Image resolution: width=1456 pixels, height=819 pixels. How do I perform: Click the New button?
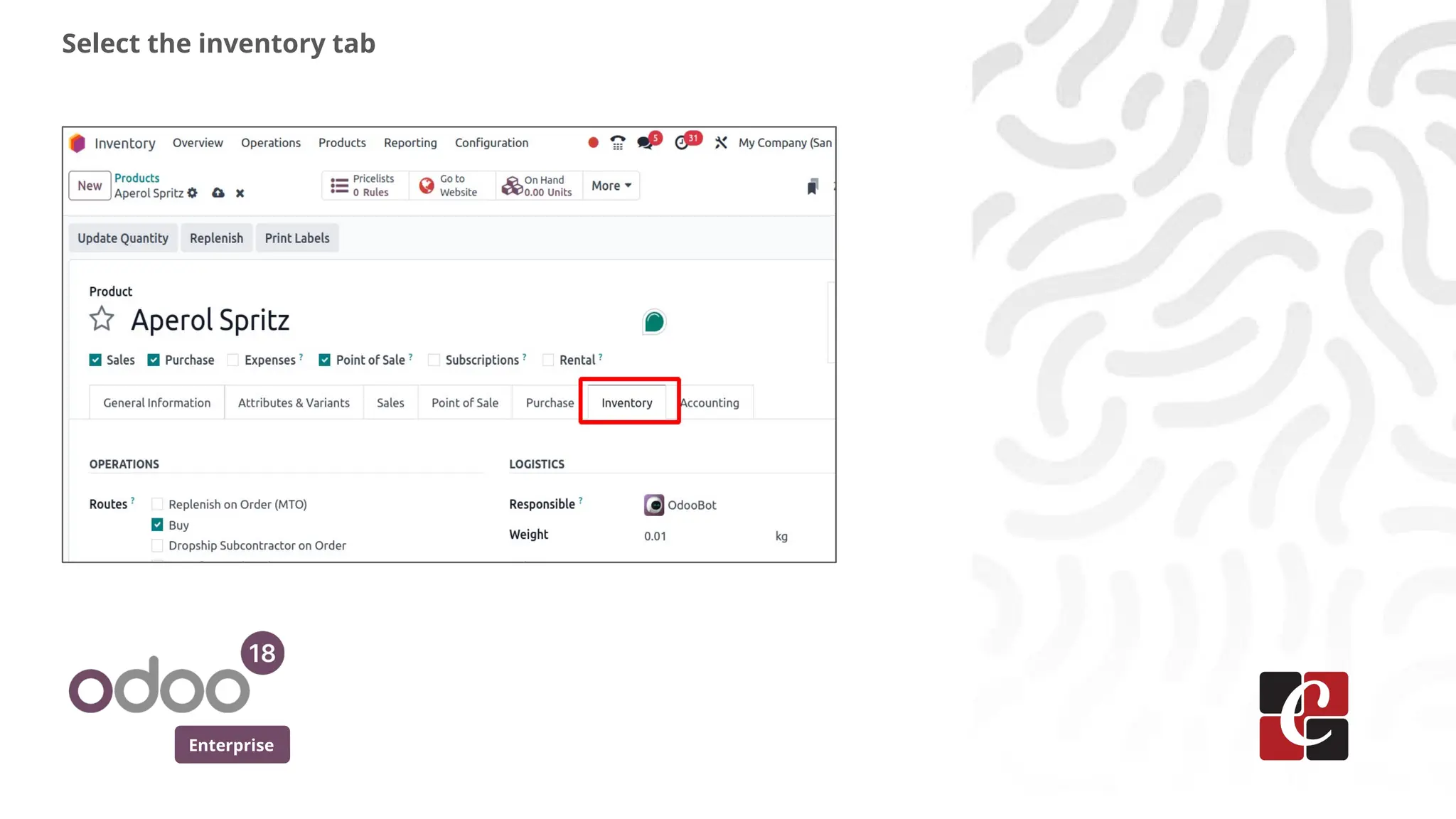pyautogui.click(x=90, y=186)
